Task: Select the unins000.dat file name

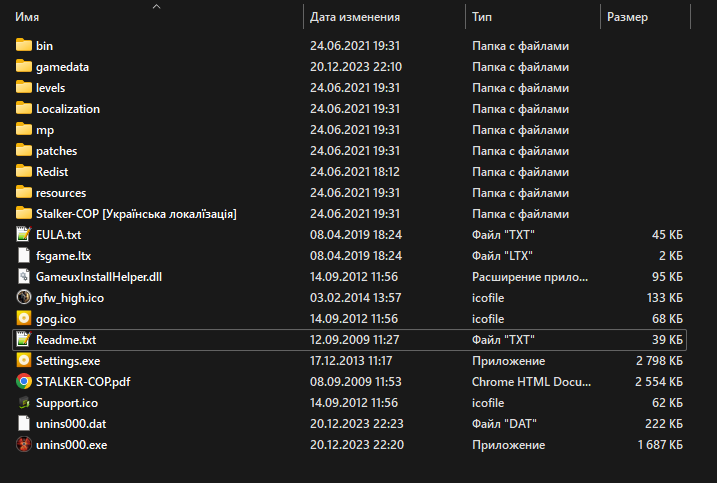Action: [x=70, y=423]
